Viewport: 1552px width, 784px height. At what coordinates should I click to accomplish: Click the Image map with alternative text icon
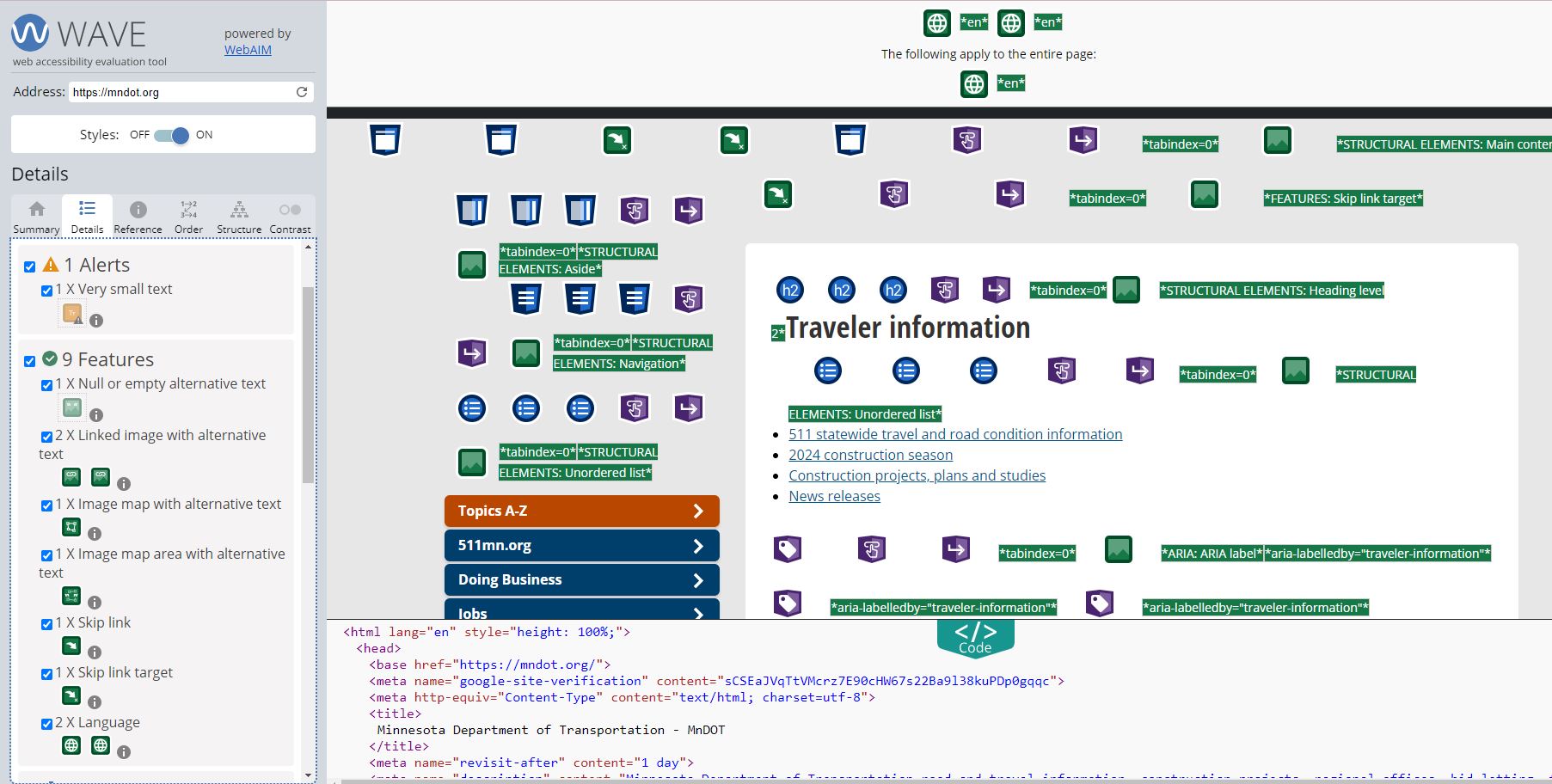point(71,527)
